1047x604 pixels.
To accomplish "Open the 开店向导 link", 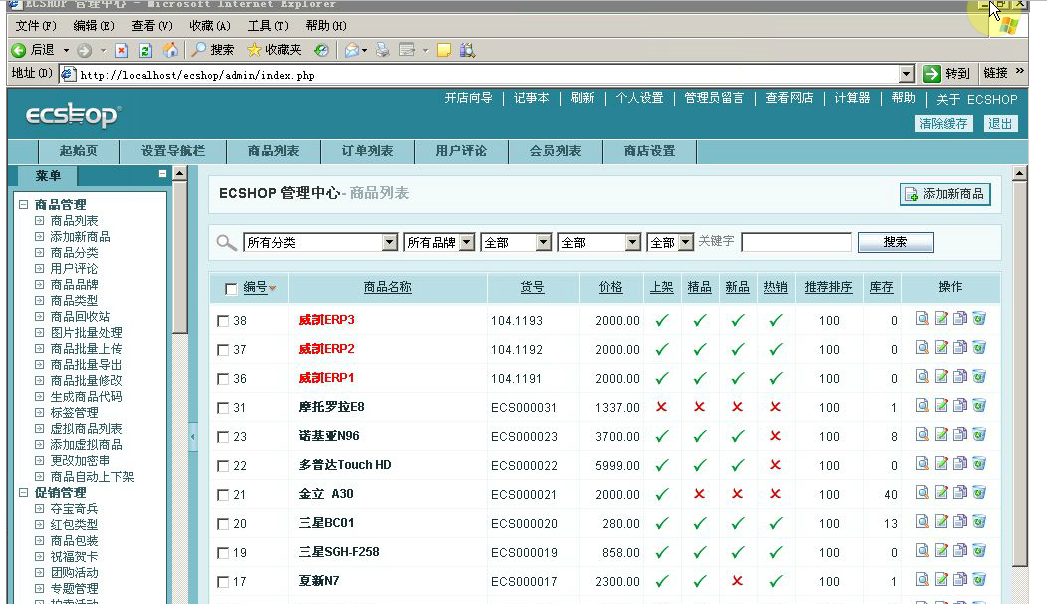I will coord(468,98).
